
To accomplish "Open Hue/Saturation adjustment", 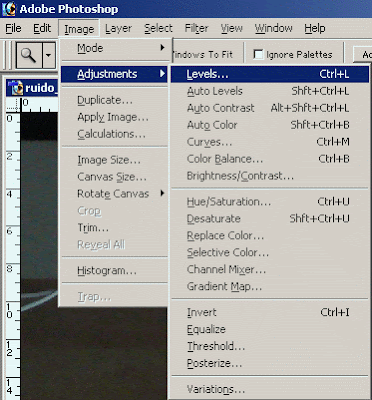I will coord(270,202).
